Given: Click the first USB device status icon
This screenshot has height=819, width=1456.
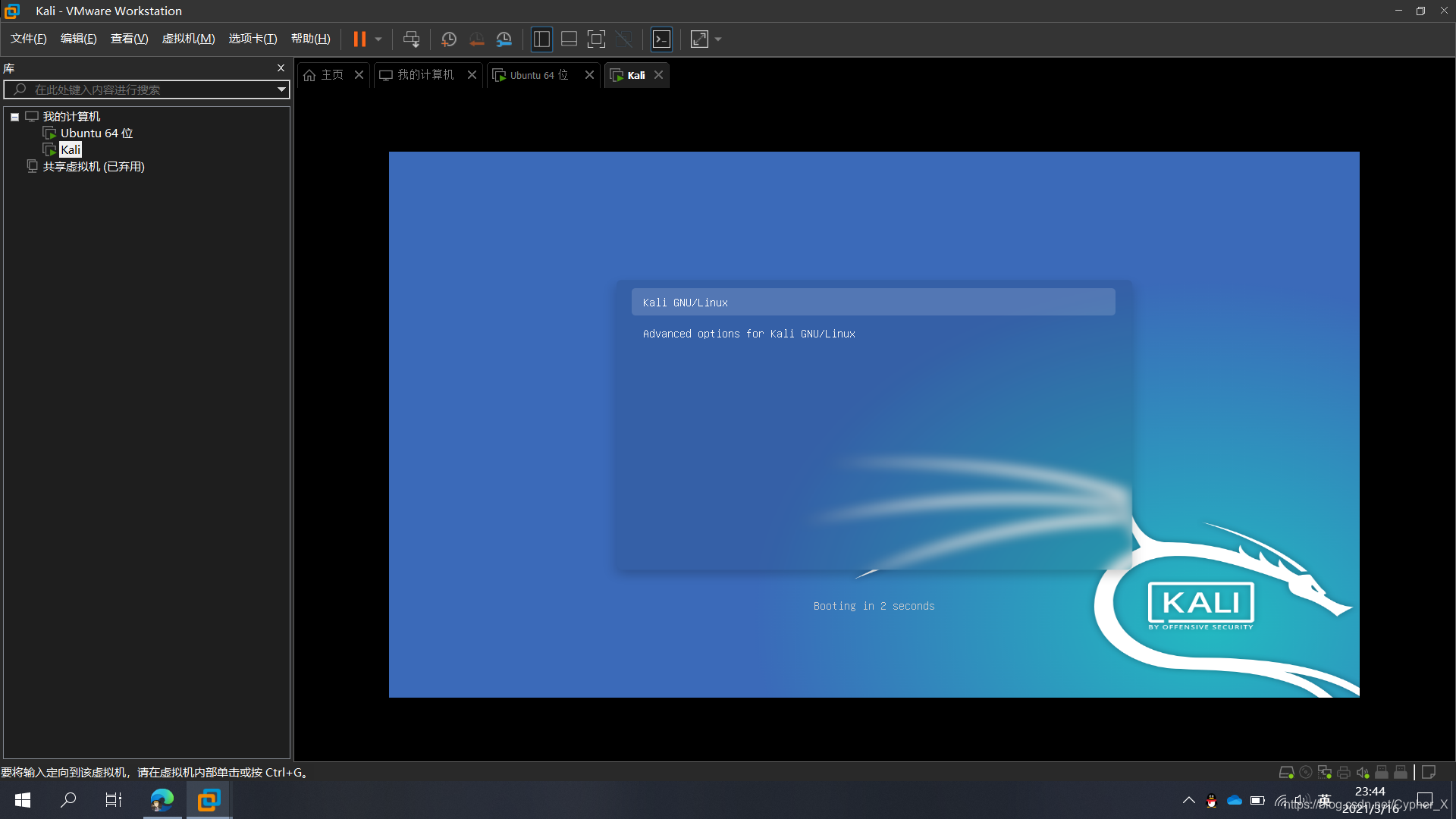Looking at the screenshot, I should point(1381,772).
